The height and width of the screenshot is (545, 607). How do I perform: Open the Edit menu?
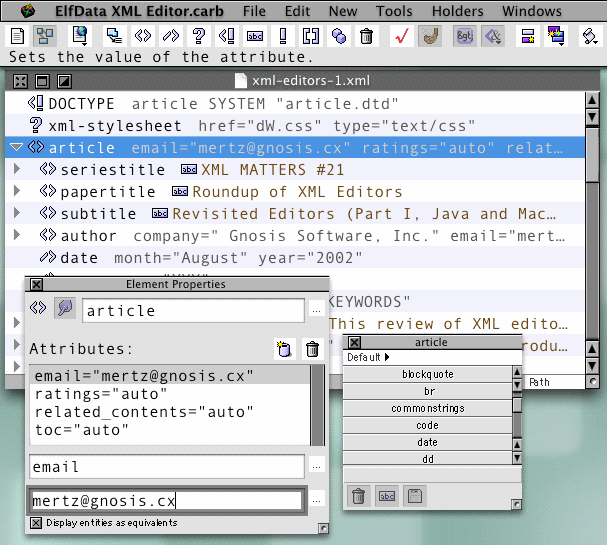[297, 11]
